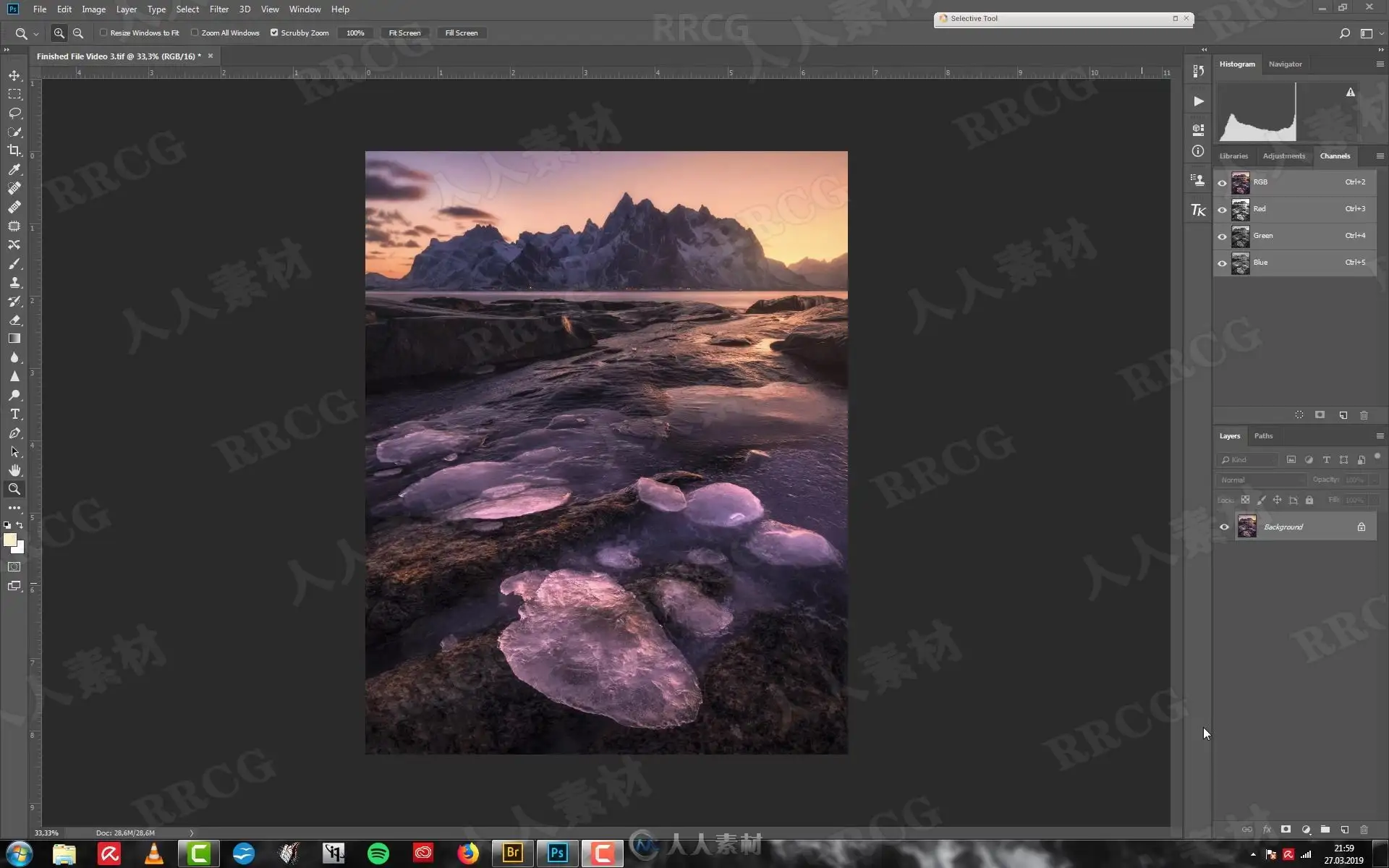The width and height of the screenshot is (1389, 868).
Task: Open the Actions play panel icon
Action: click(x=1198, y=101)
